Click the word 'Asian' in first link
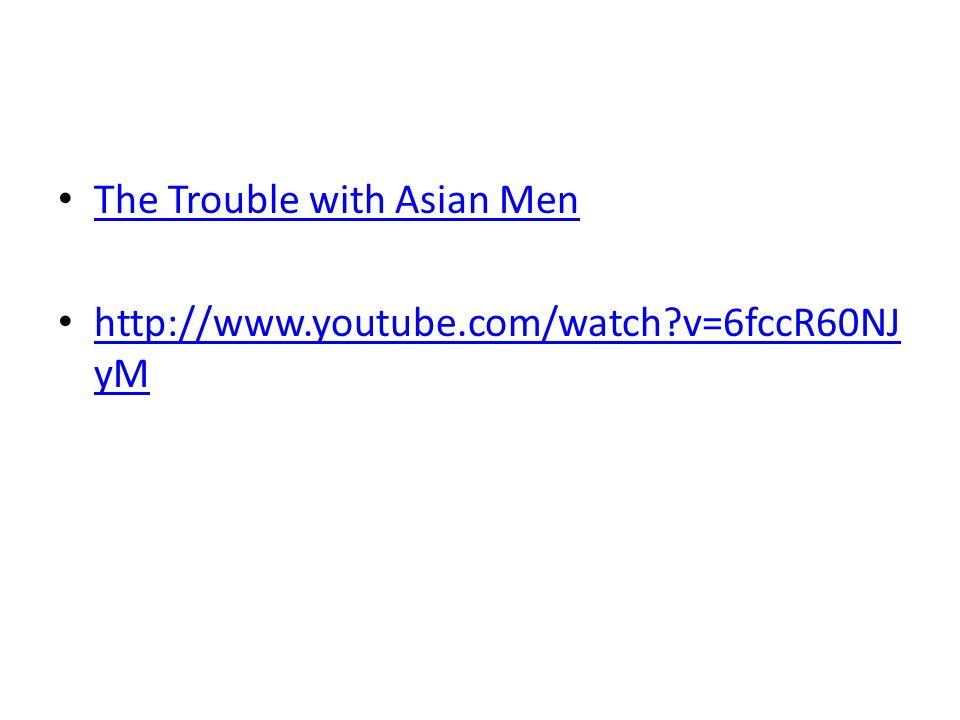 pos(442,200)
